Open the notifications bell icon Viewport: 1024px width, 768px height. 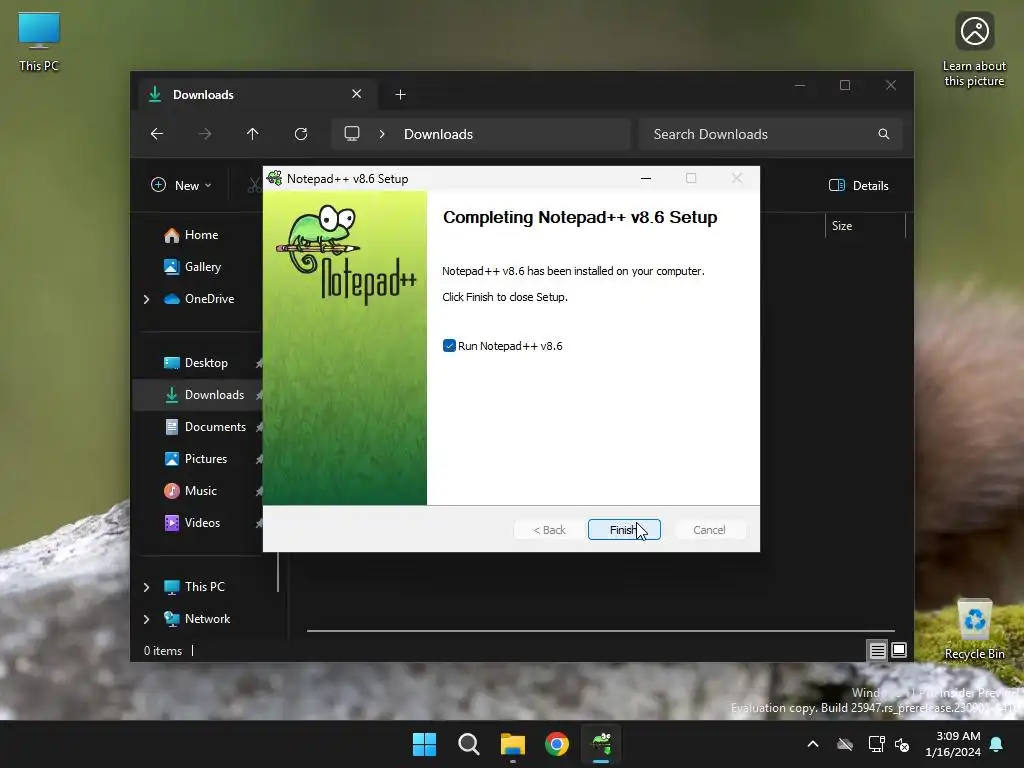coord(997,744)
